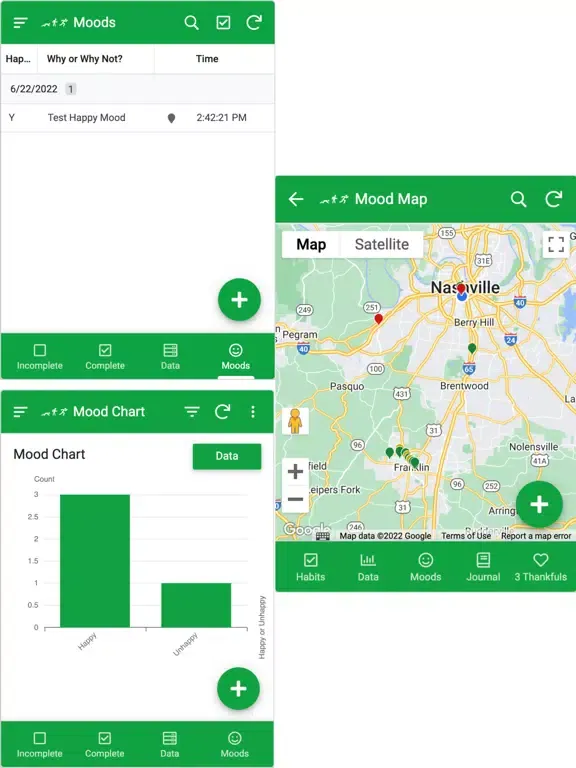This screenshot has width=576, height=768.
Task: Switch map to Satellite view
Action: pyautogui.click(x=382, y=244)
